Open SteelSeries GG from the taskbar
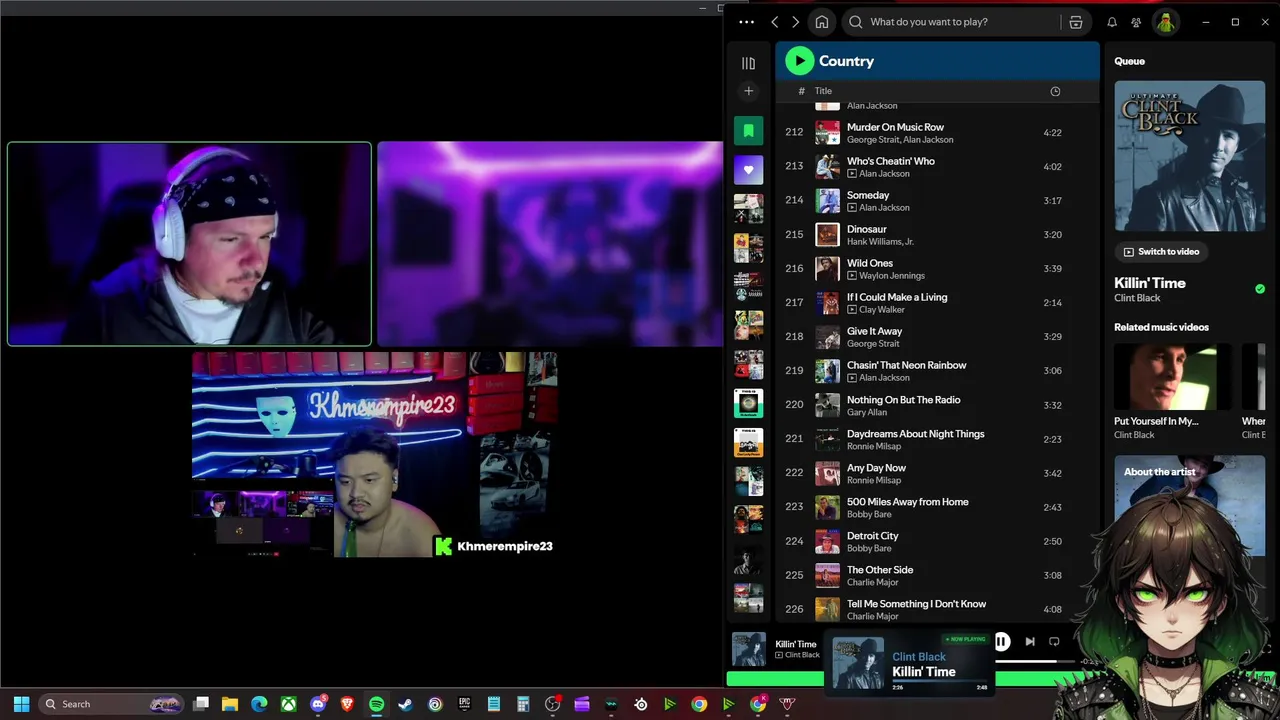This screenshot has height=720, width=1280. click(x=641, y=704)
